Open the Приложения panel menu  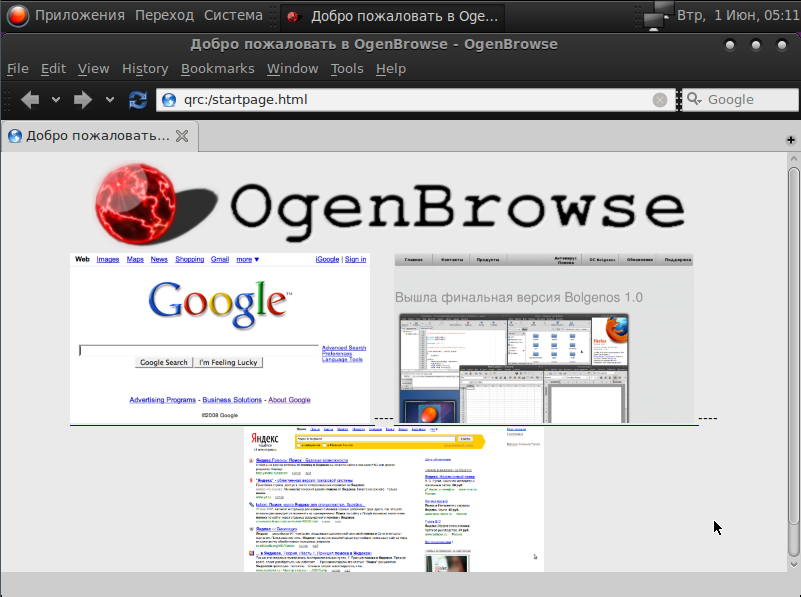80,15
